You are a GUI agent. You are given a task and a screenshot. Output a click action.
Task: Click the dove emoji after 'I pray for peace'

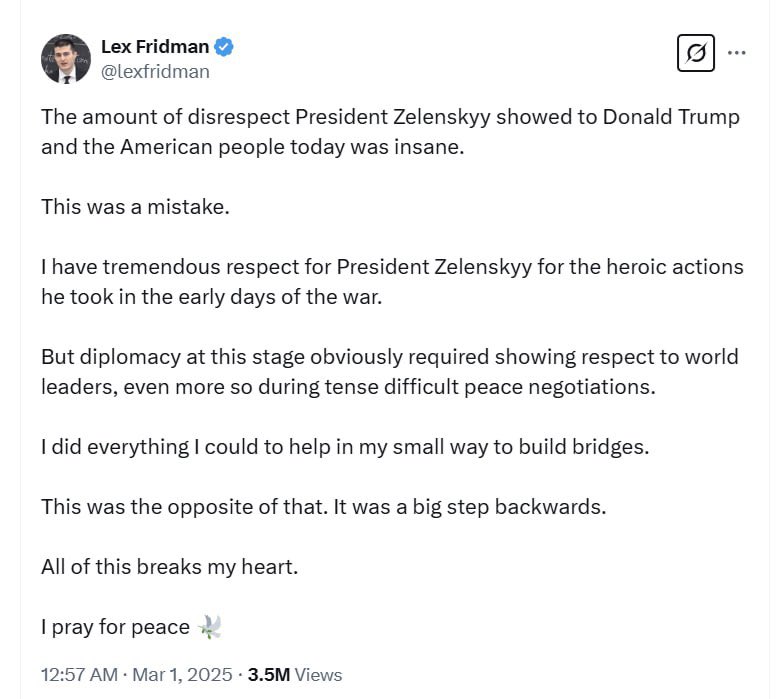[x=209, y=627]
